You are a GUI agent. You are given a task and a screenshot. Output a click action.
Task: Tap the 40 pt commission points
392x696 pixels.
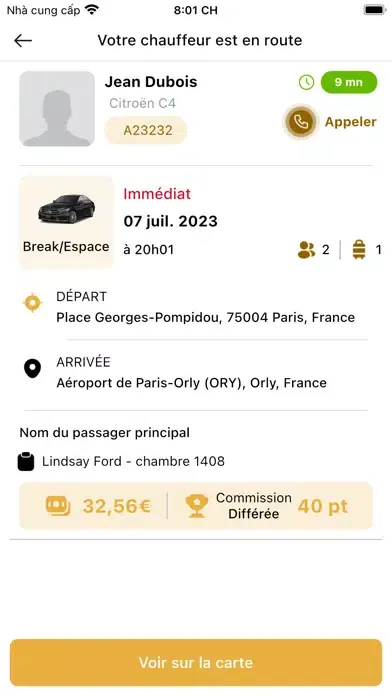[x=323, y=506]
